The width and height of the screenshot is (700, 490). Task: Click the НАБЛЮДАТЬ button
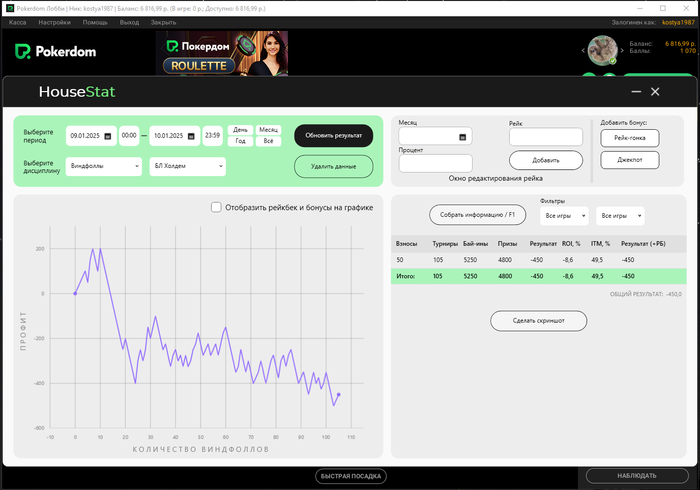click(637, 476)
